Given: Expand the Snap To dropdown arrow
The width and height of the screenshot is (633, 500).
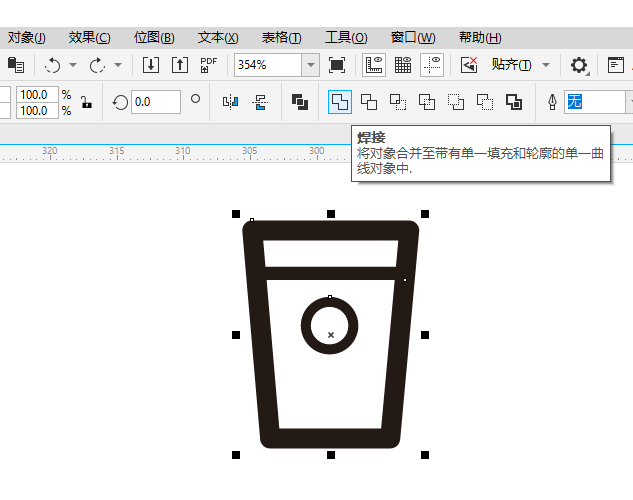Looking at the screenshot, I should (x=546, y=65).
